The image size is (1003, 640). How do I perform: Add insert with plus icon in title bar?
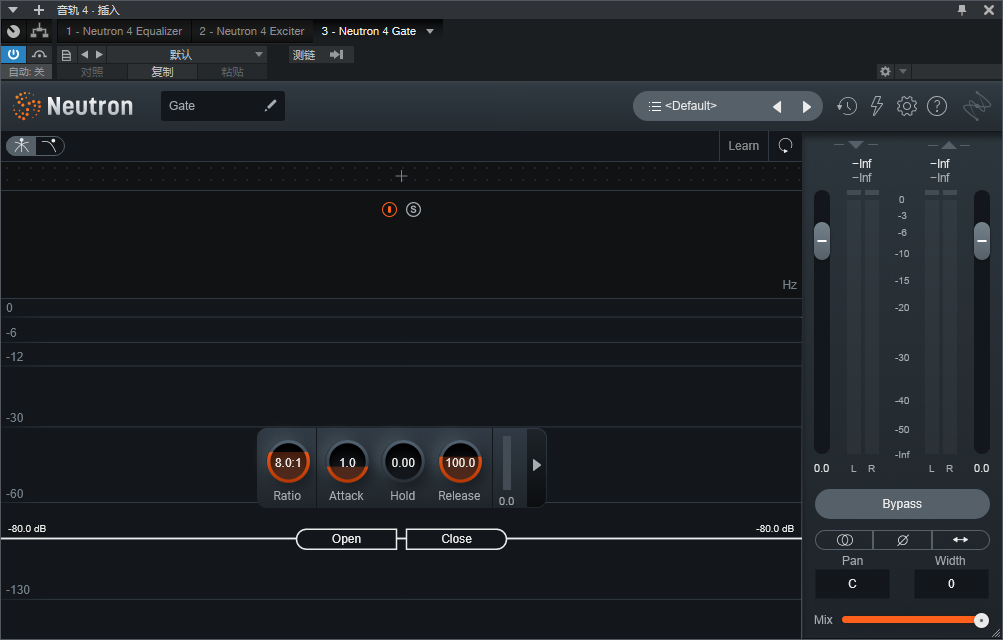(x=39, y=10)
